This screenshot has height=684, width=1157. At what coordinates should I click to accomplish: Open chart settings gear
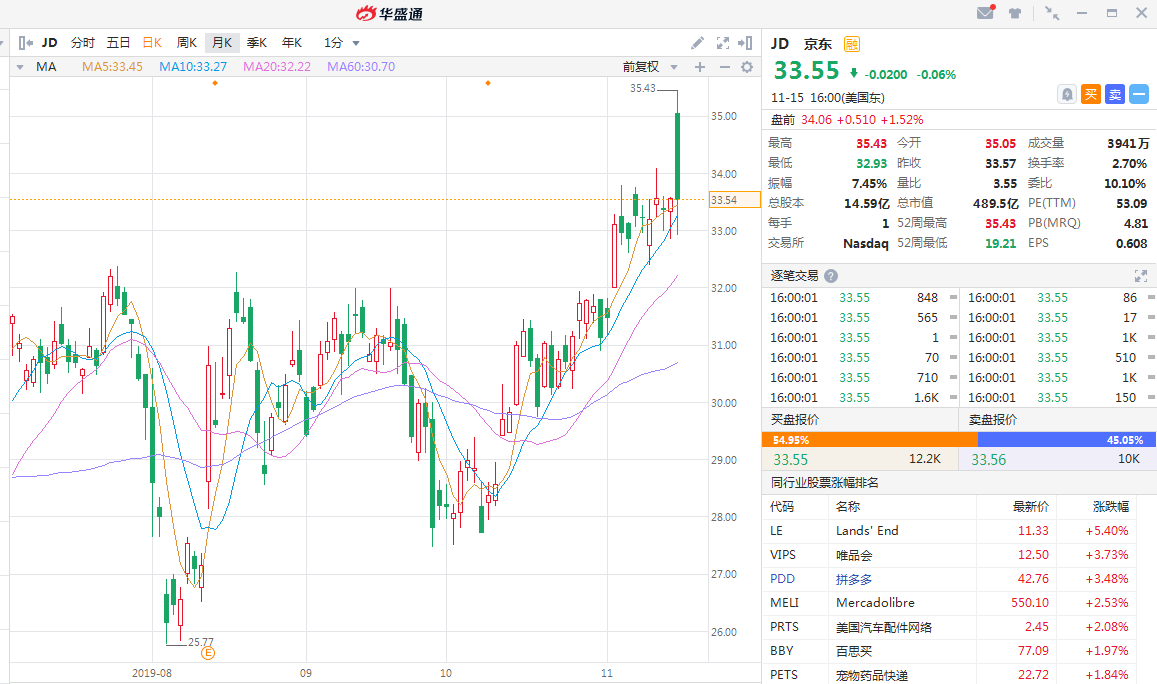(747, 67)
